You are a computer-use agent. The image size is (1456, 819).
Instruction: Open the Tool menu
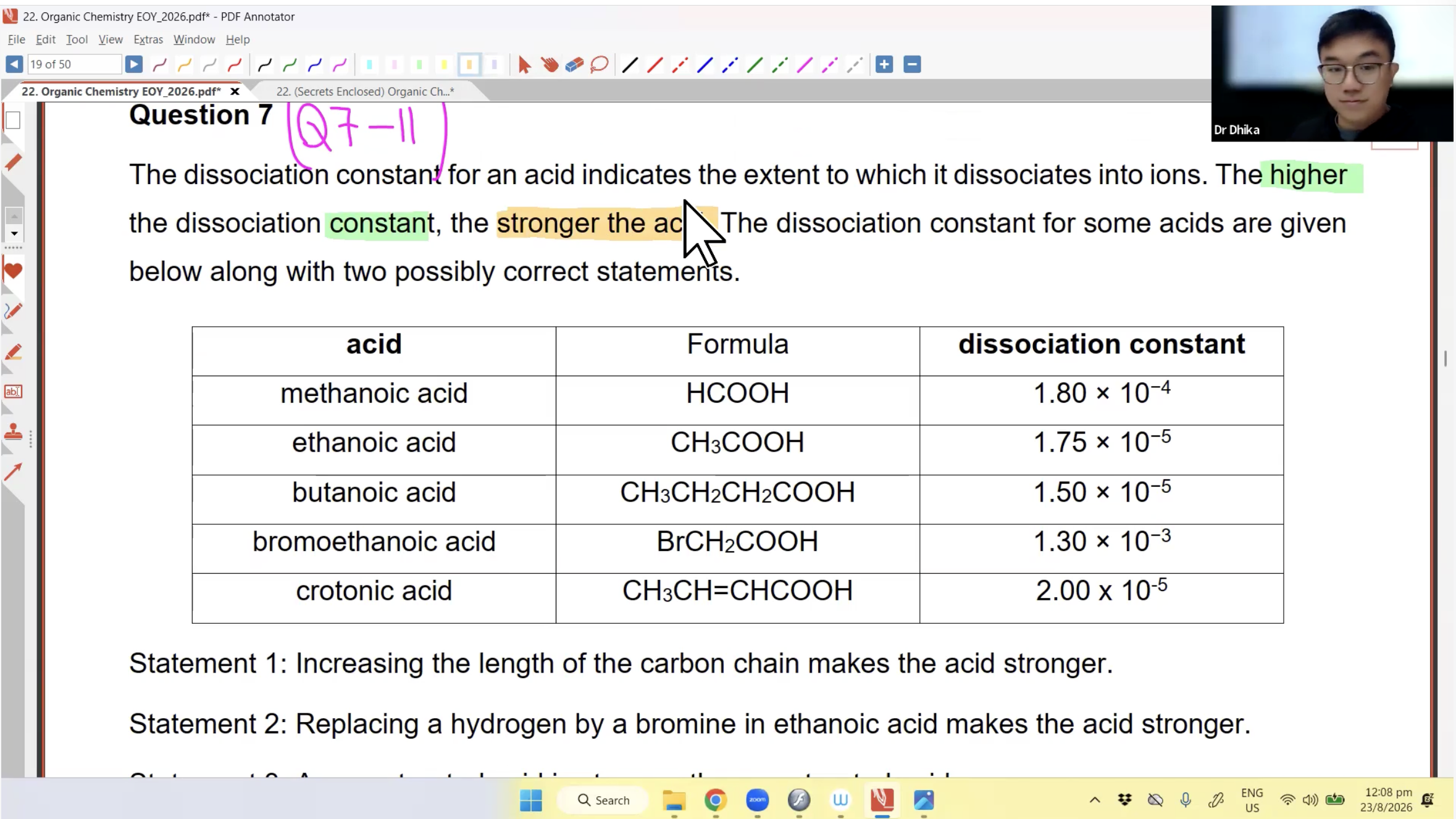tap(77, 40)
